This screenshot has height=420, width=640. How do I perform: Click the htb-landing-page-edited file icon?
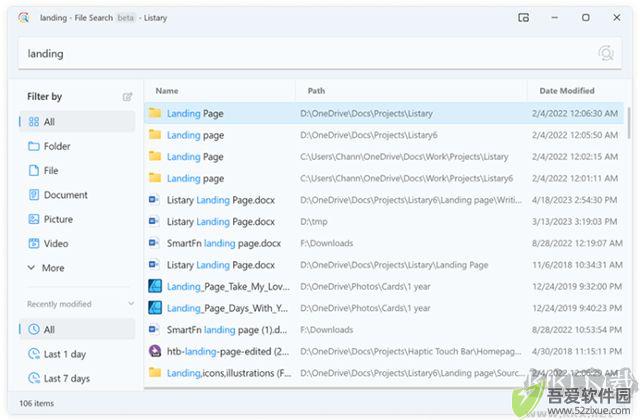click(155, 351)
